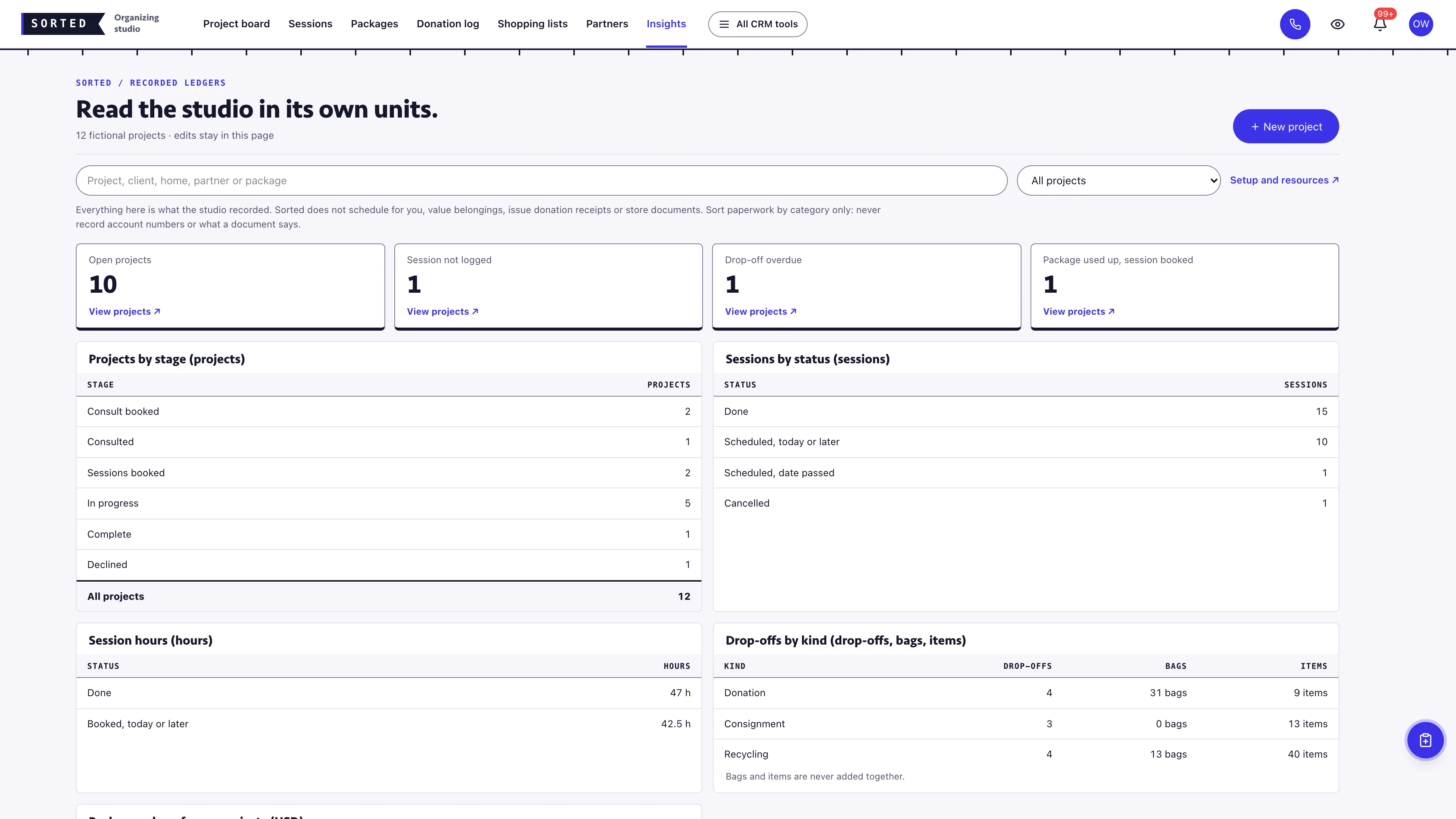The height and width of the screenshot is (819, 1456).
Task: Open the Partners tab
Action: (607, 24)
